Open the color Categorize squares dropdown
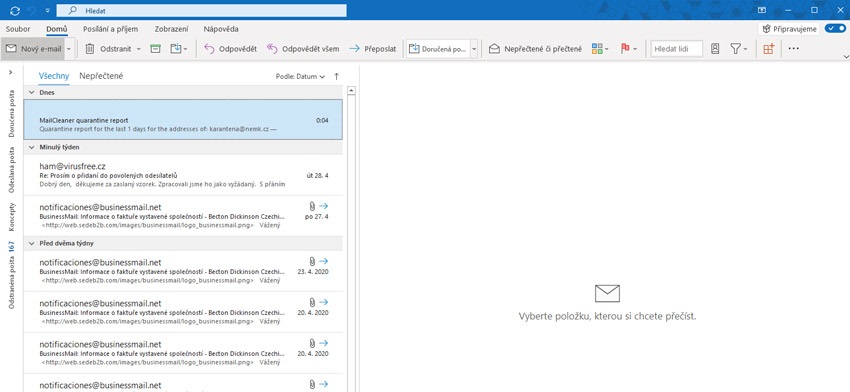The width and height of the screenshot is (850, 392). (600, 49)
